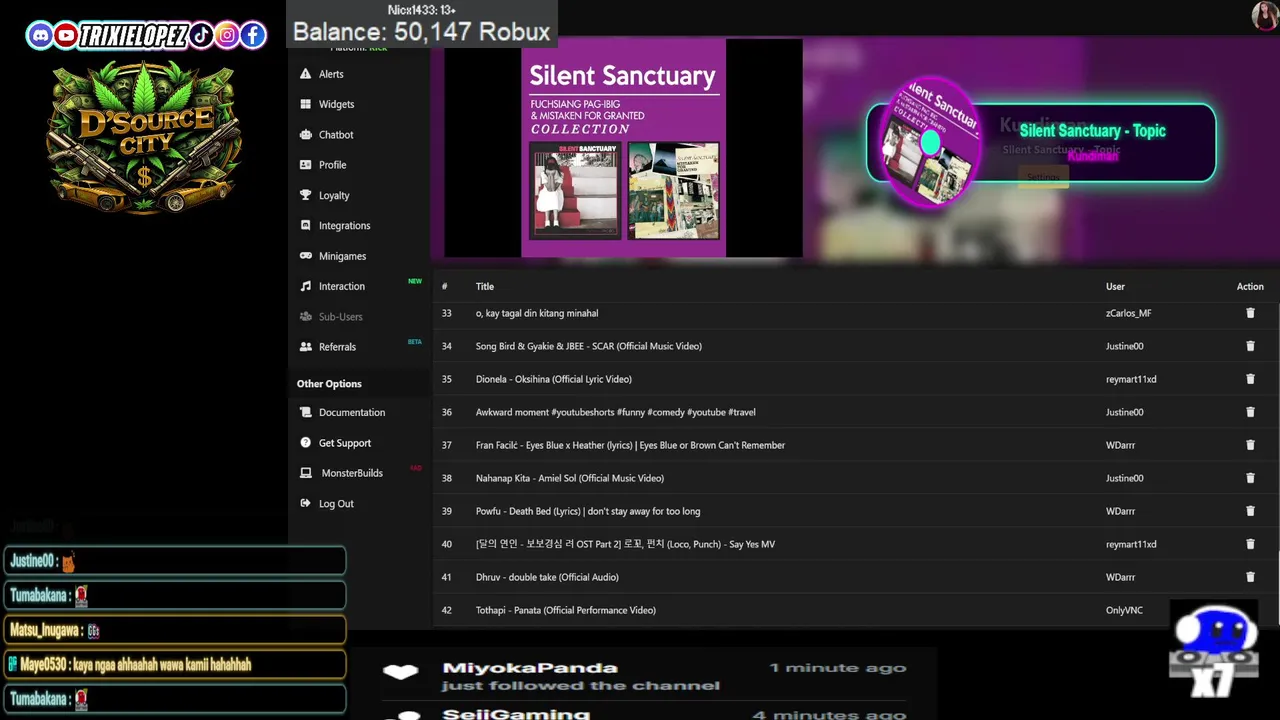This screenshot has height=720, width=1280.
Task: Click the Title column header
Action: (x=485, y=286)
